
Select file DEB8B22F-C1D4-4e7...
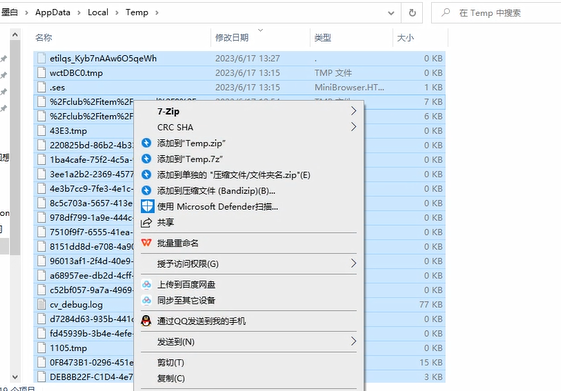pos(92,377)
